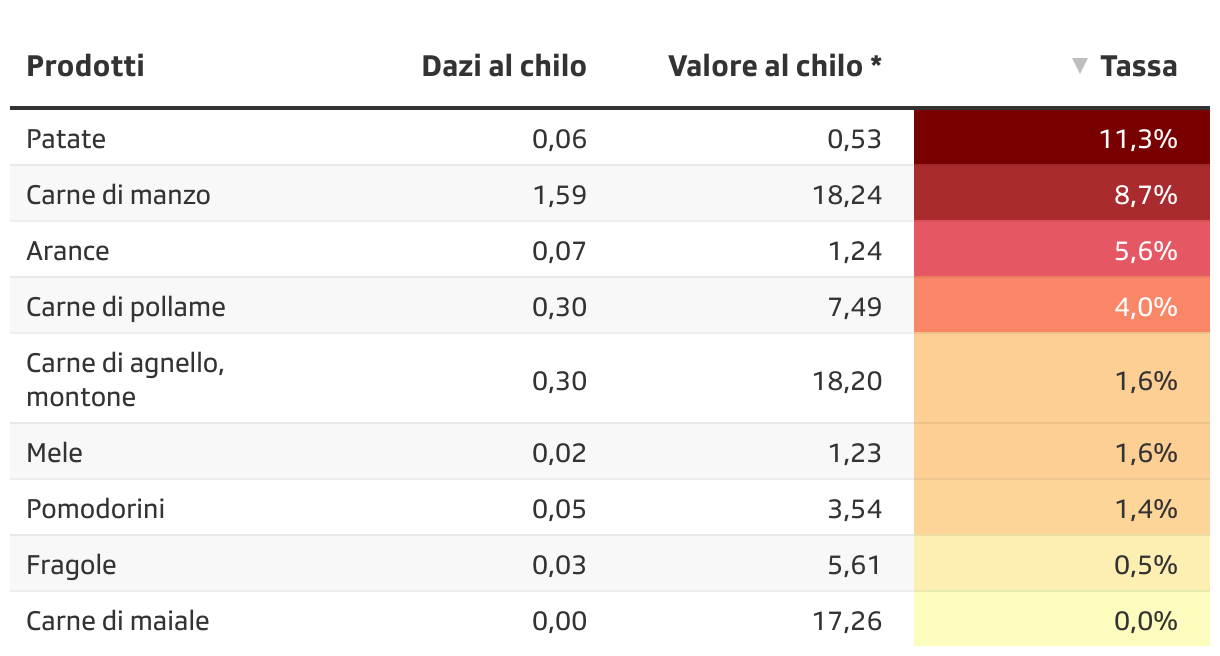Click the sort arrow beside Tassa

[1079, 66]
